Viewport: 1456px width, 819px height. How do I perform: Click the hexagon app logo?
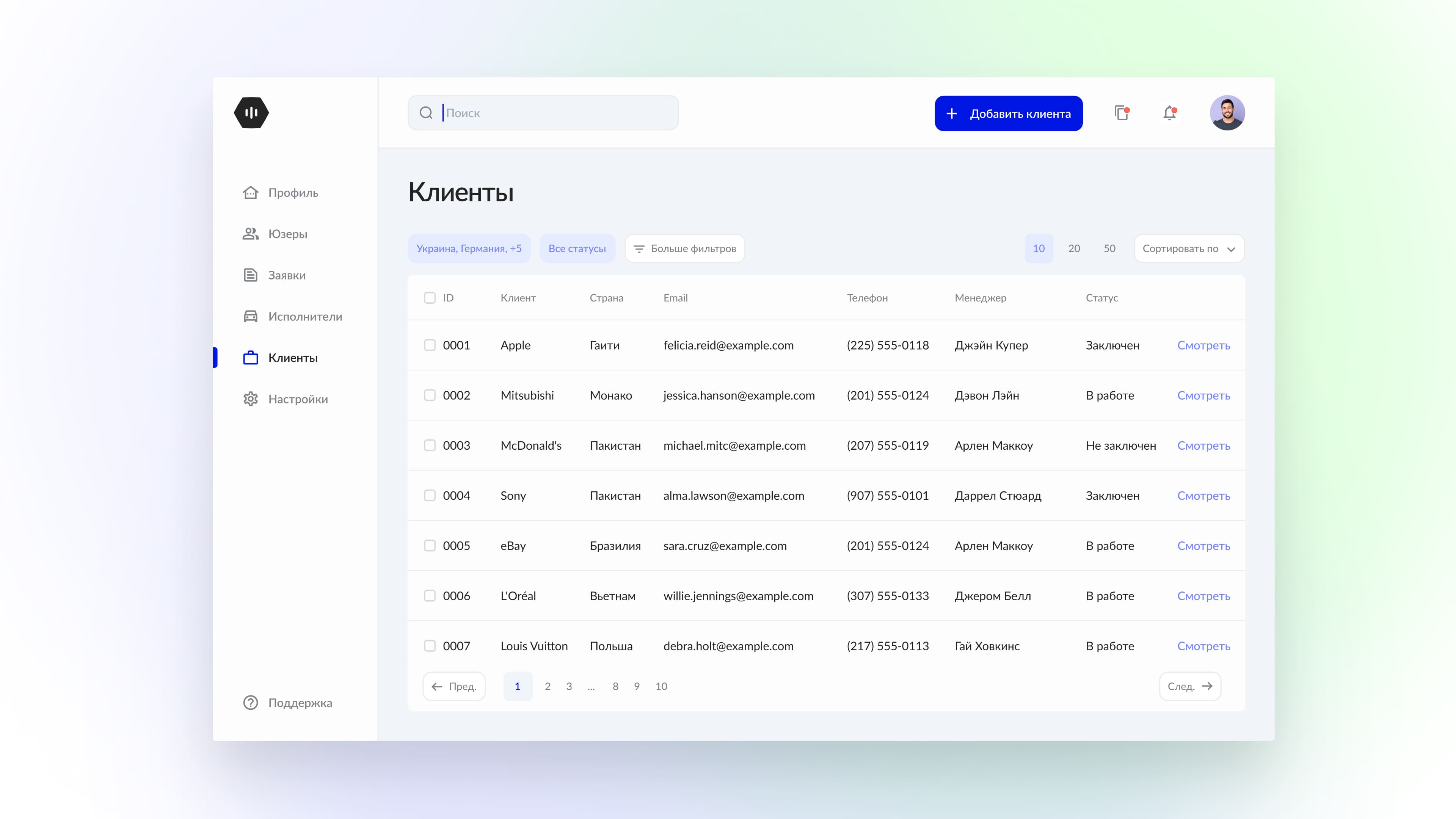click(251, 113)
